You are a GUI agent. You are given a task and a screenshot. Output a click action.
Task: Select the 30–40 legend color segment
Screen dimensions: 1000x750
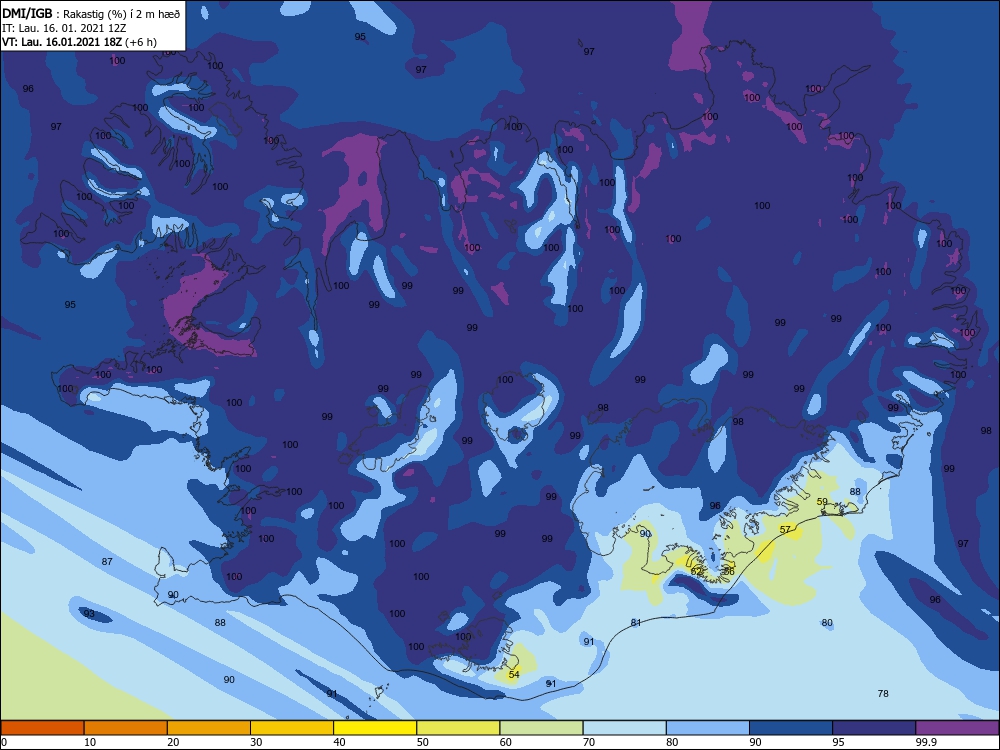292,728
